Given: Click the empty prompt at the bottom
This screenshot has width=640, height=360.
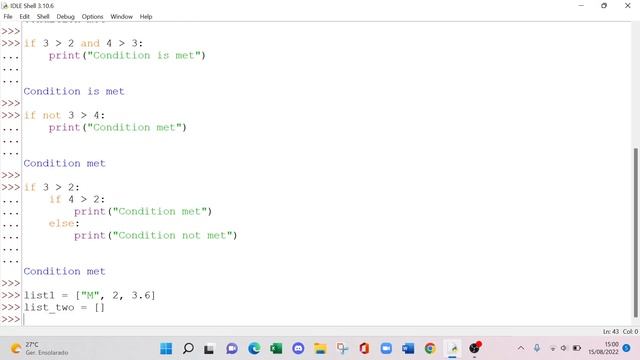Looking at the screenshot, I should (x=327, y=319).
